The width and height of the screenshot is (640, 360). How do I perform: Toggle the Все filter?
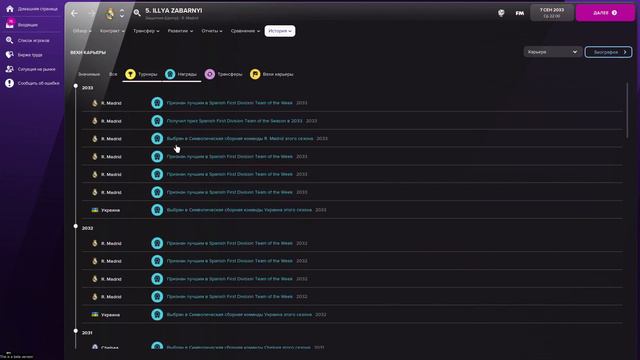[x=113, y=74]
